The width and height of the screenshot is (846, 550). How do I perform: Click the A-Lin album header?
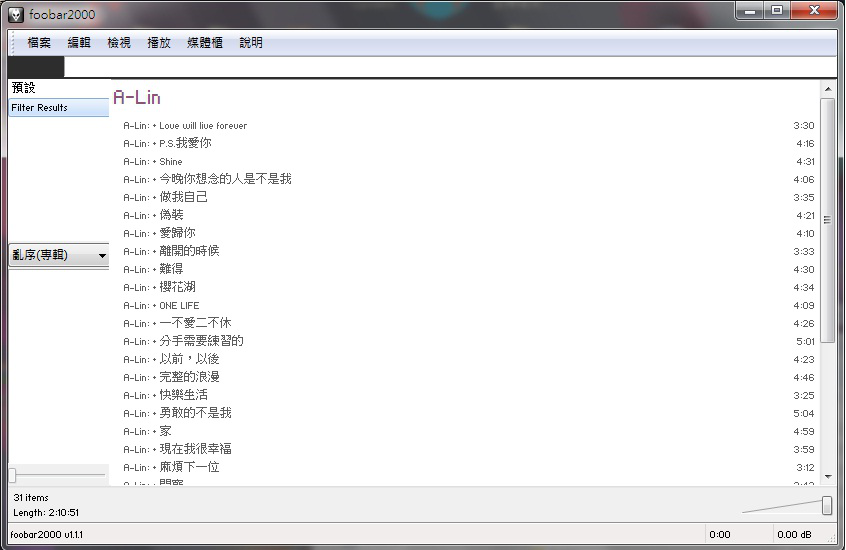137,97
